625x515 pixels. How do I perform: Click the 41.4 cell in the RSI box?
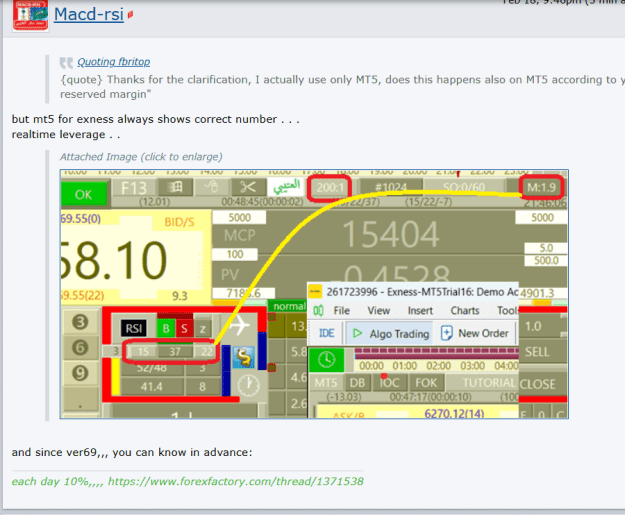tap(151, 386)
